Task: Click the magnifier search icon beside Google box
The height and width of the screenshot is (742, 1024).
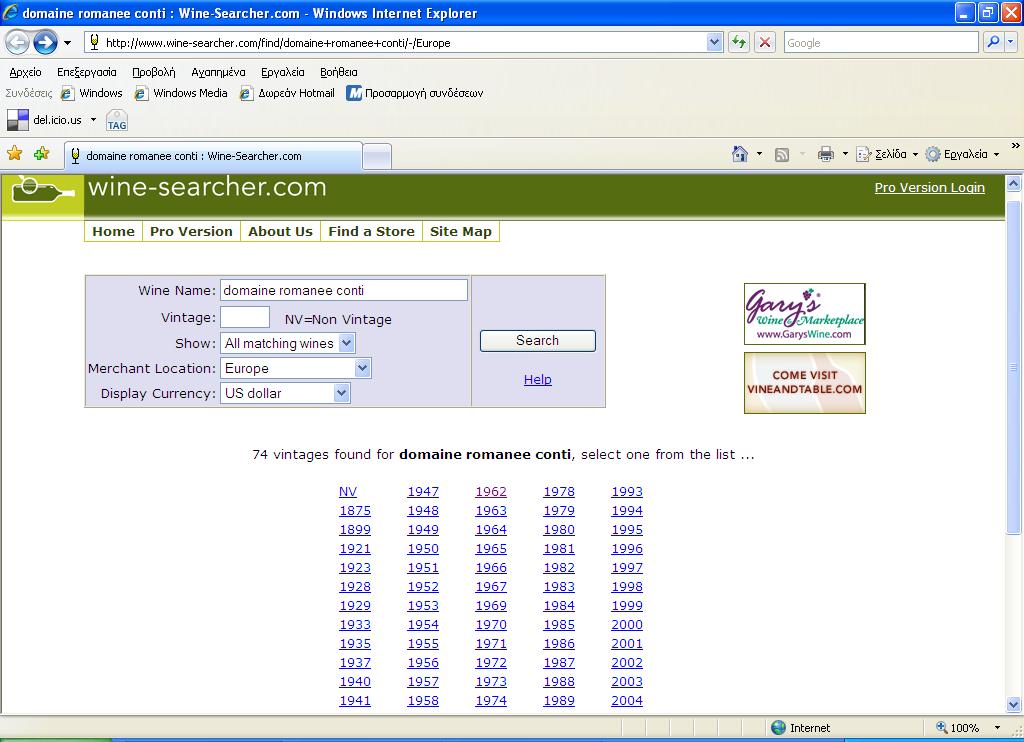Action: tap(993, 42)
